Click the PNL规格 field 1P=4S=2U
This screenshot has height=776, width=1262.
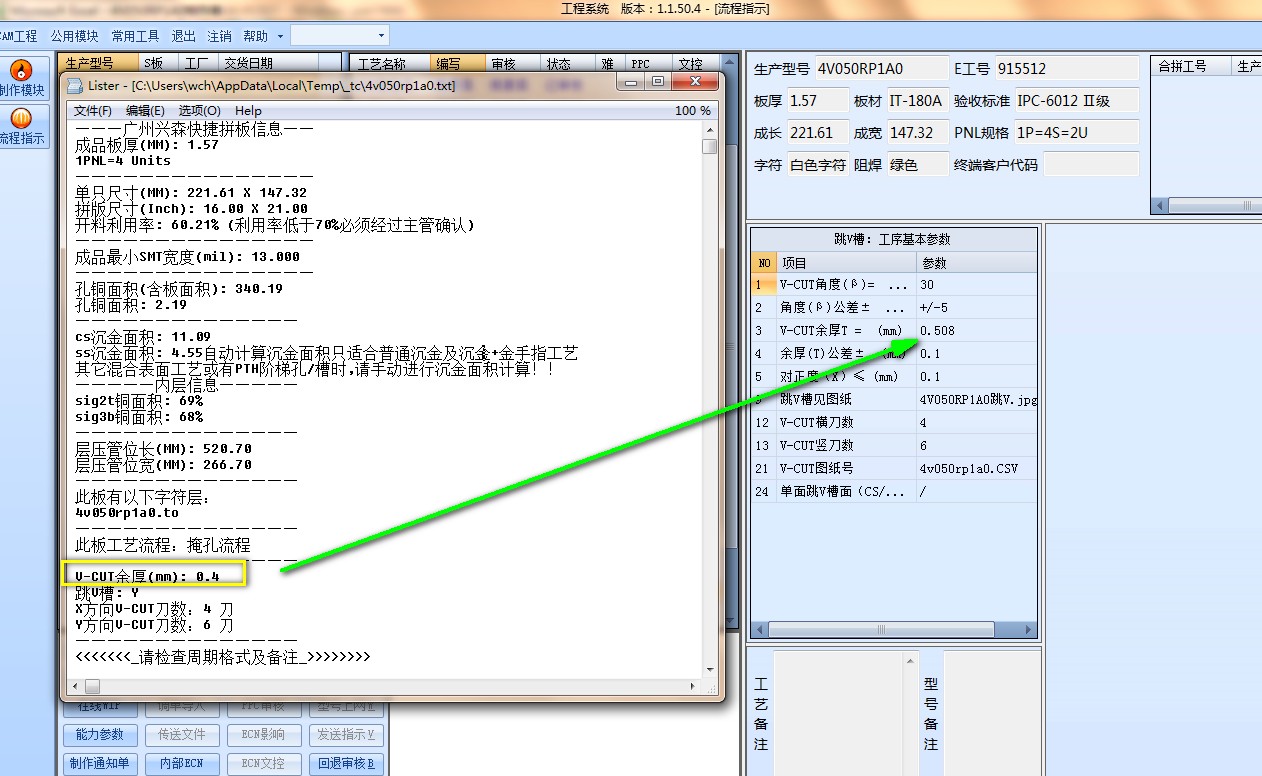click(x=1076, y=133)
